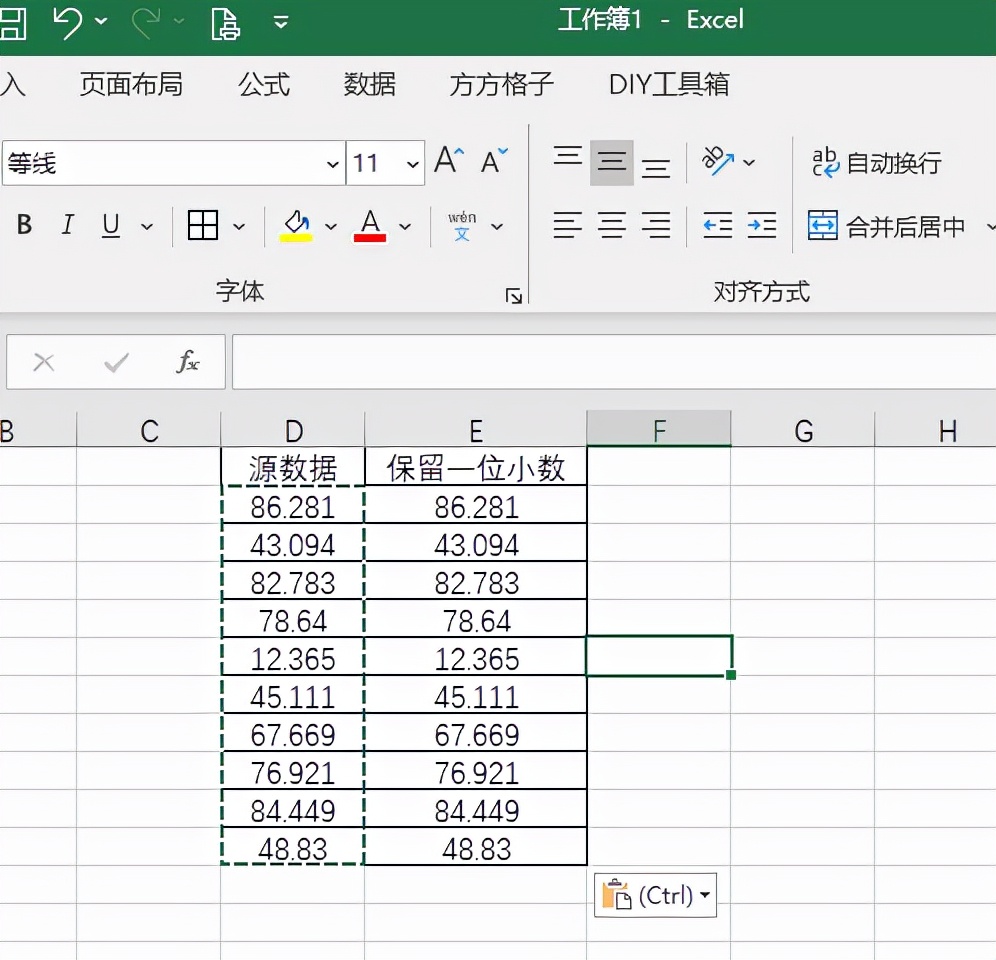
Task: Click the Increase Font Size icon
Action: [449, 161]
